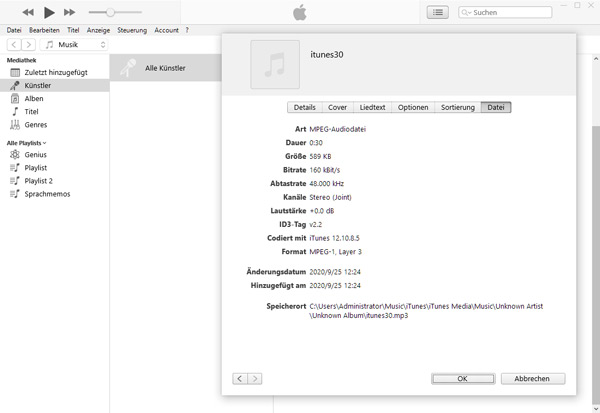Click the 160 kBit/s bitrate value
The image size is (600, 413).
[324, 170]
